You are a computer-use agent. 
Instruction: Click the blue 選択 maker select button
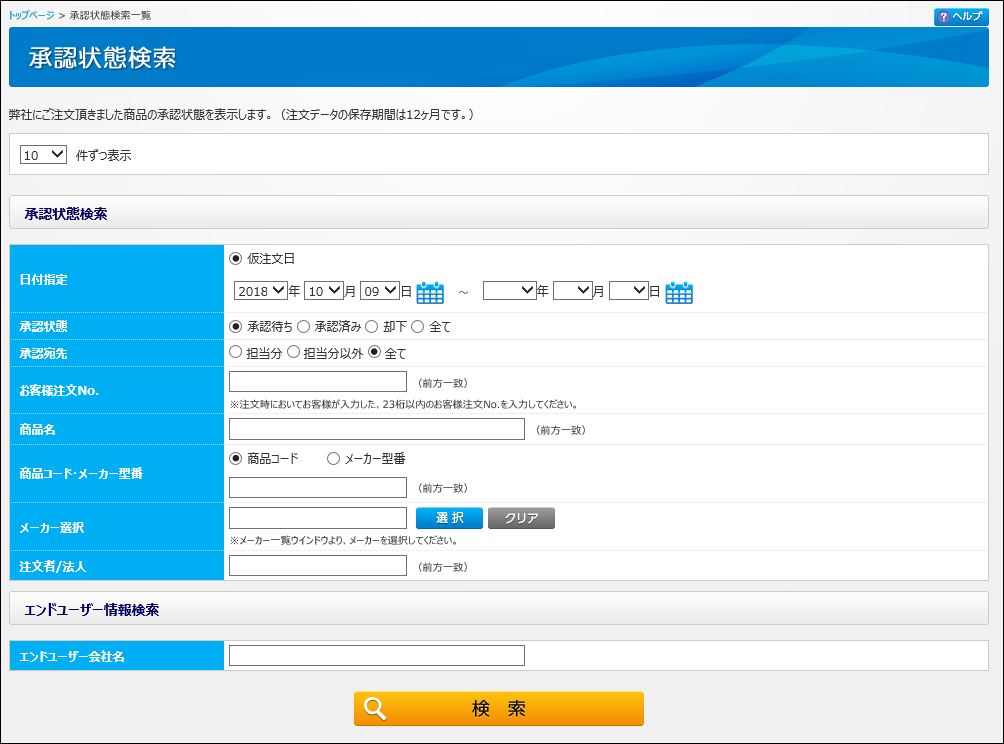tap(449, 518)
